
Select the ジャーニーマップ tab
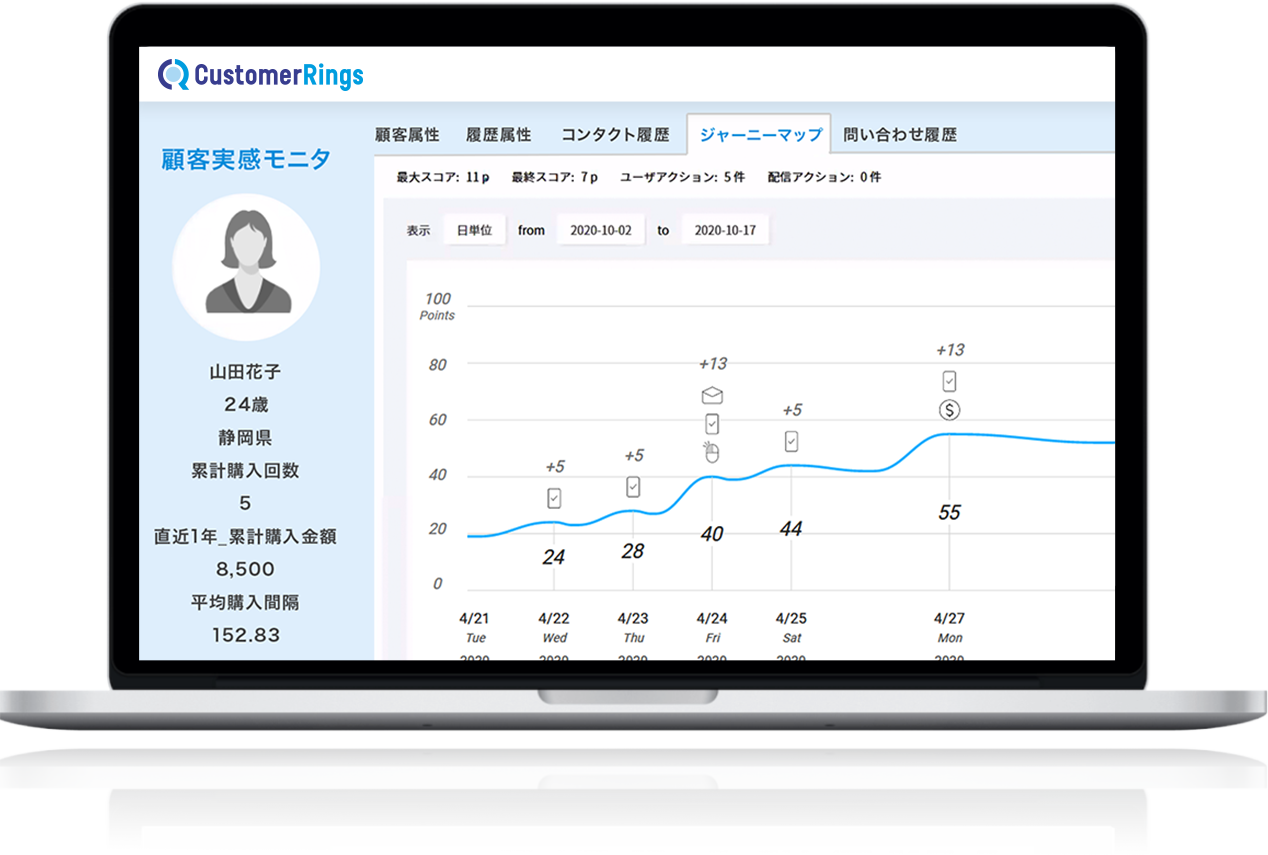760,135
